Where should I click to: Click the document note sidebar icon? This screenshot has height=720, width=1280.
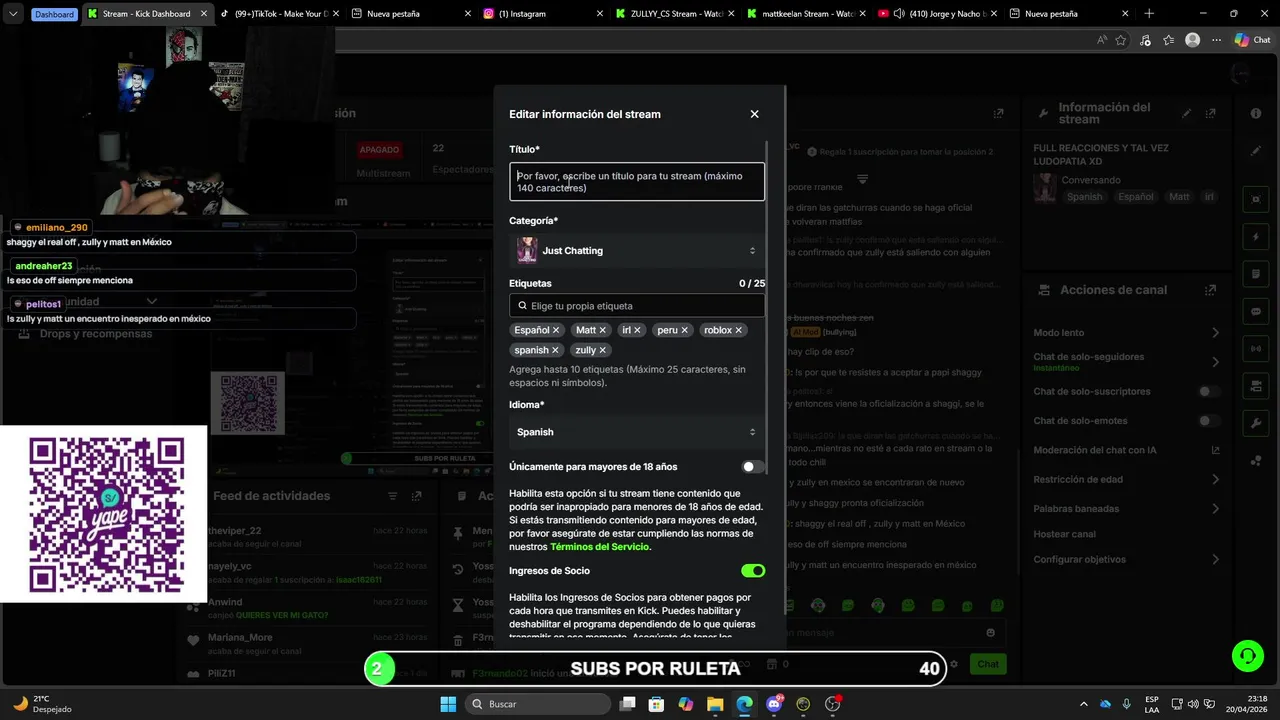point(1256,274)
